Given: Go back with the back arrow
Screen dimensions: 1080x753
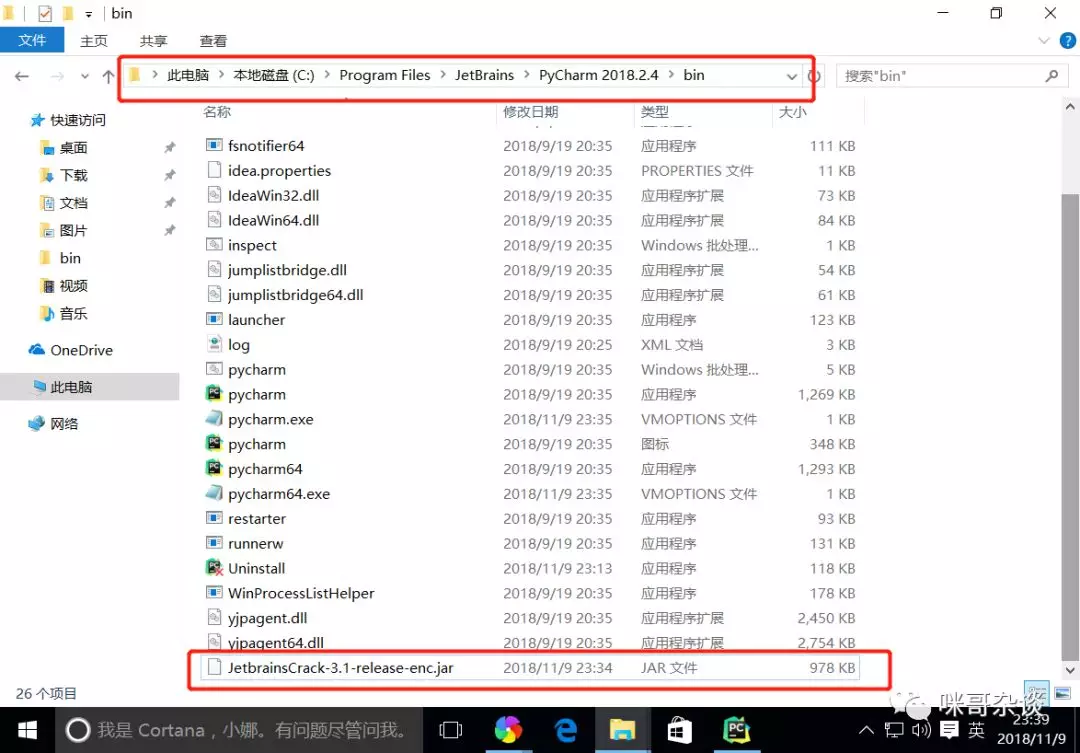Looking at the screenshot, I should click(x=22, y=76).
